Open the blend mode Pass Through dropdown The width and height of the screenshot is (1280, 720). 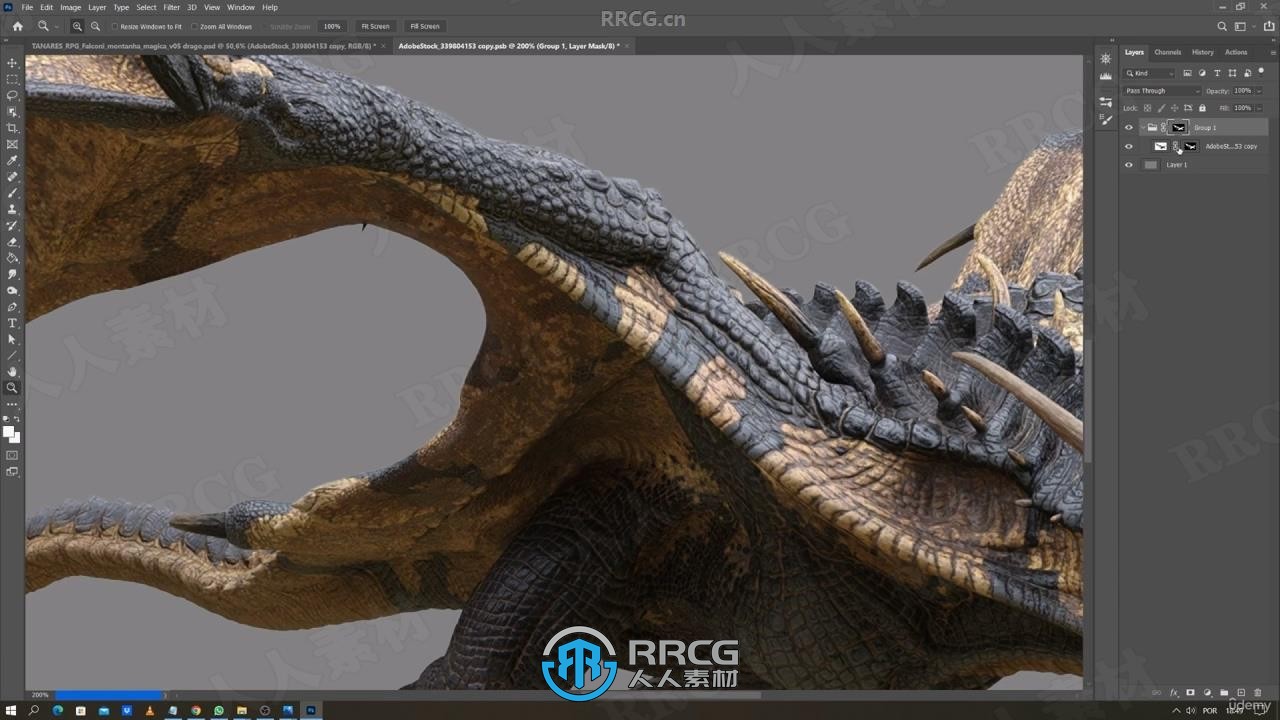click(x=1162, y=91)
